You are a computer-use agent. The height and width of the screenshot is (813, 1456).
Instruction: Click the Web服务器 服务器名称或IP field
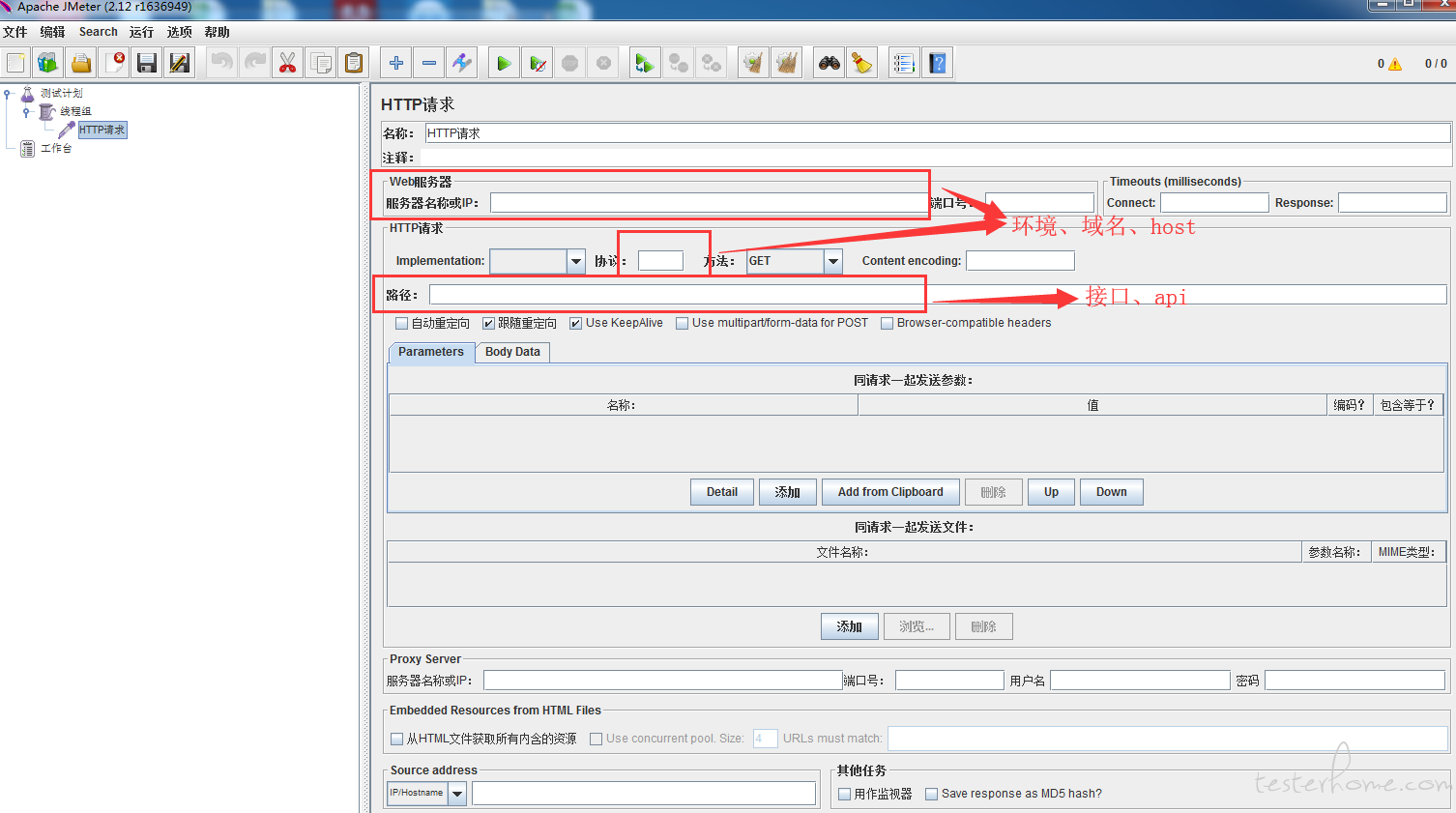pos(709,203)
